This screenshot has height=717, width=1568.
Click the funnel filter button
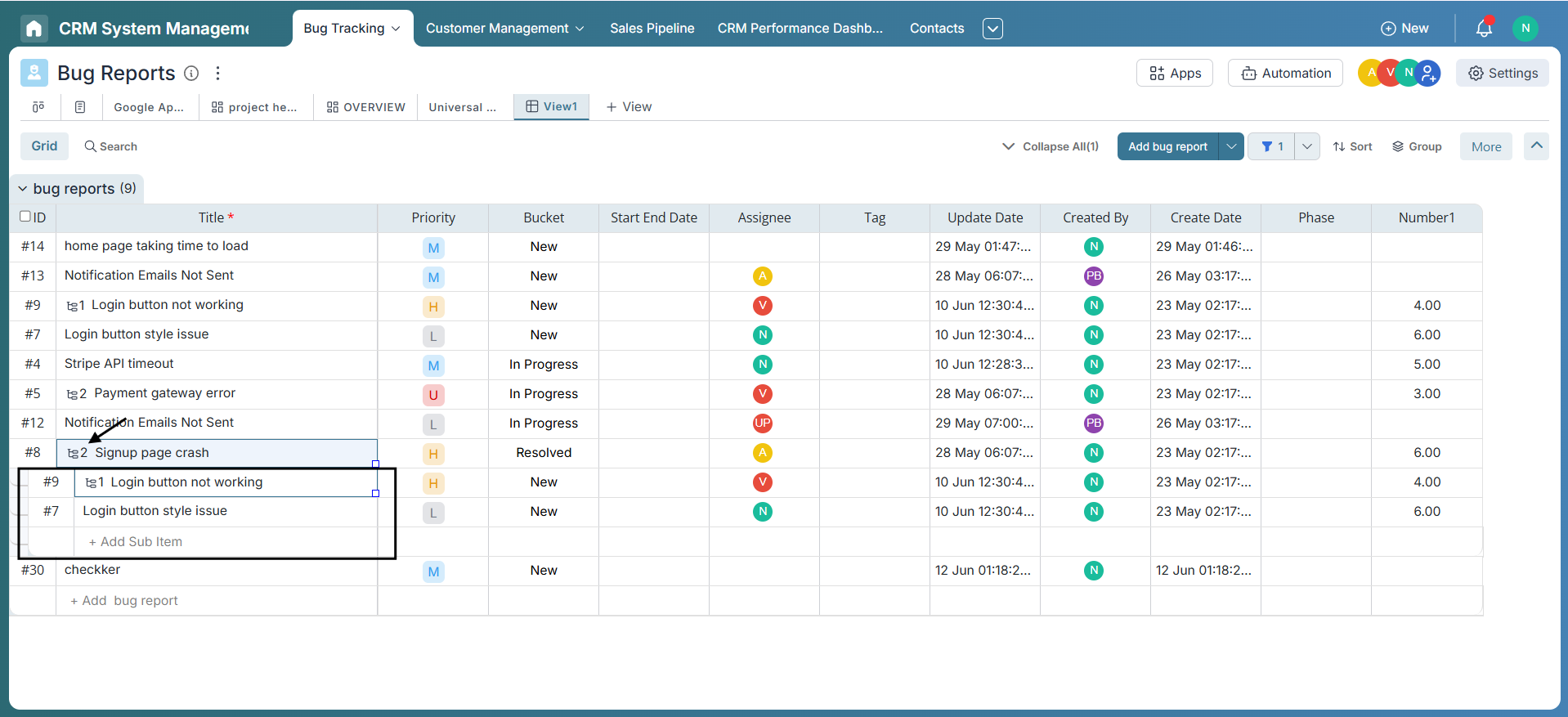[1271, 146]
